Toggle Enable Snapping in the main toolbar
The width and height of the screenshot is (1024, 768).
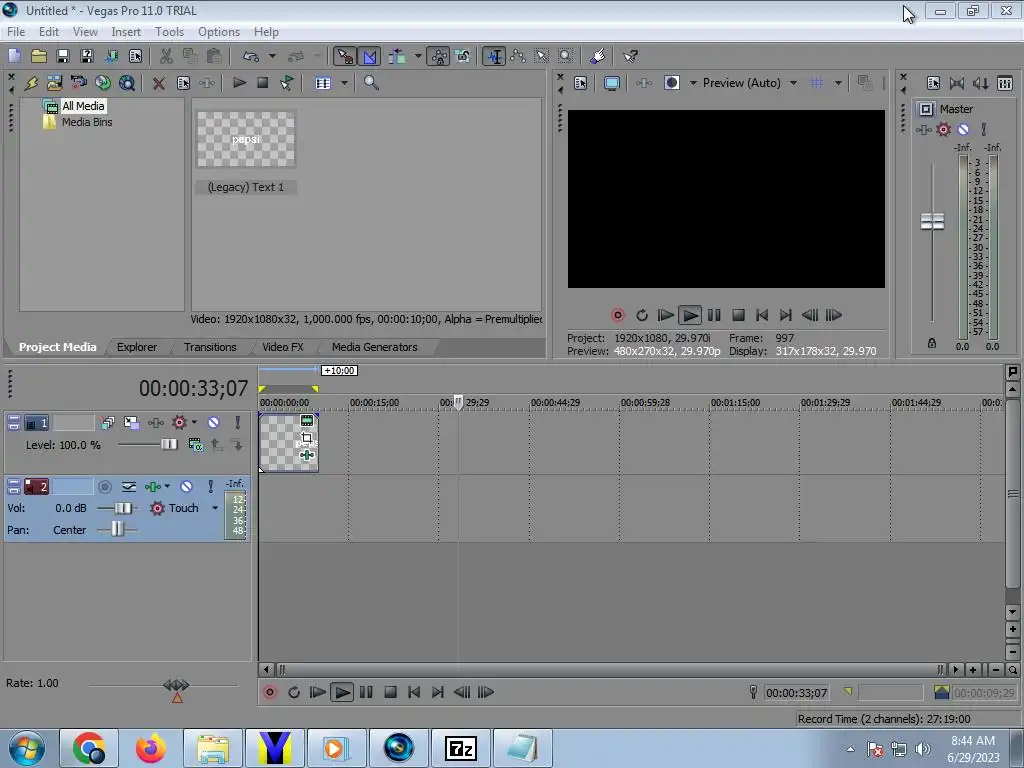[x=345, y=56]
